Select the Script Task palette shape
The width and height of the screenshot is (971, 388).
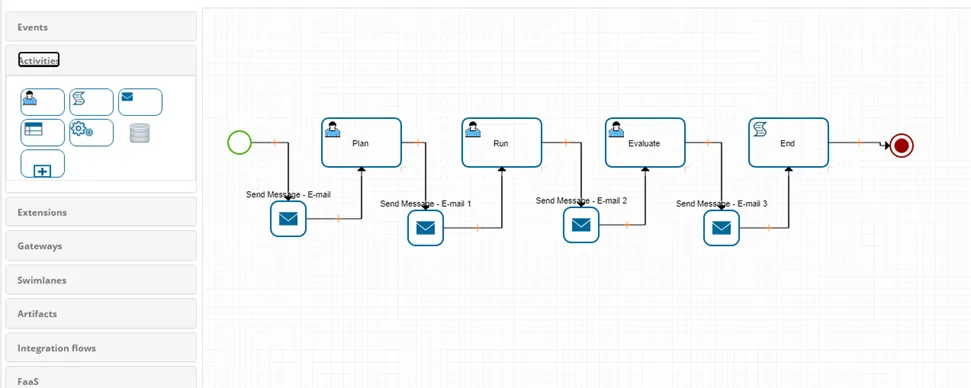point(91,102)
